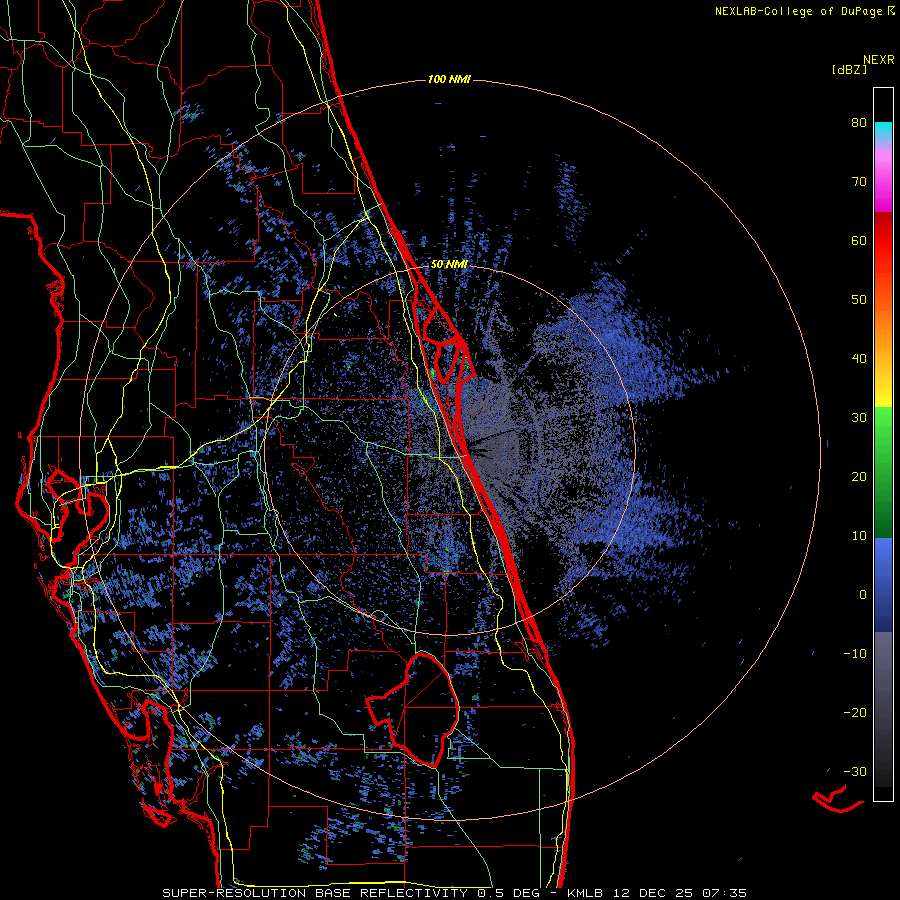Click the 0 value on the dBZ scale
The width and height of the screenshot is (900, 900).
863,595
